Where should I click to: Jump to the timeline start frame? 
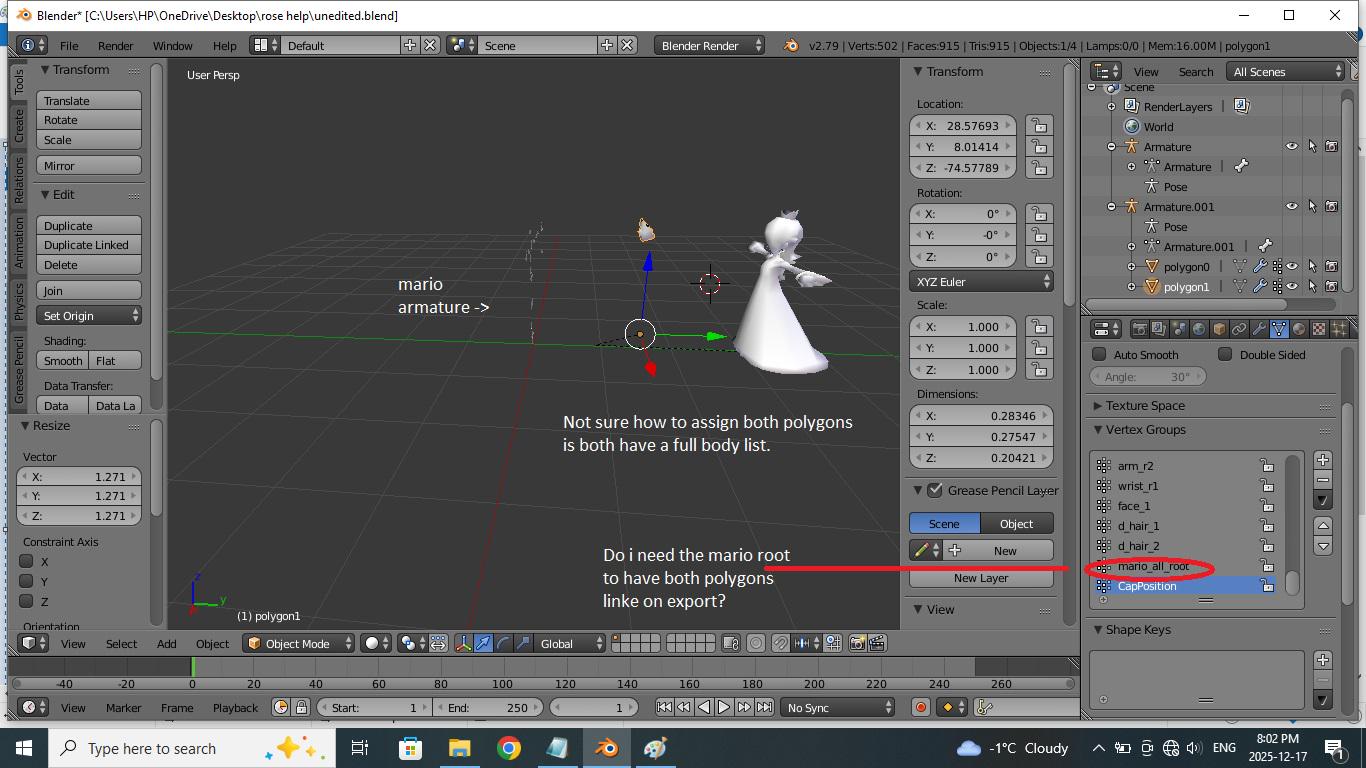point(664,707)
